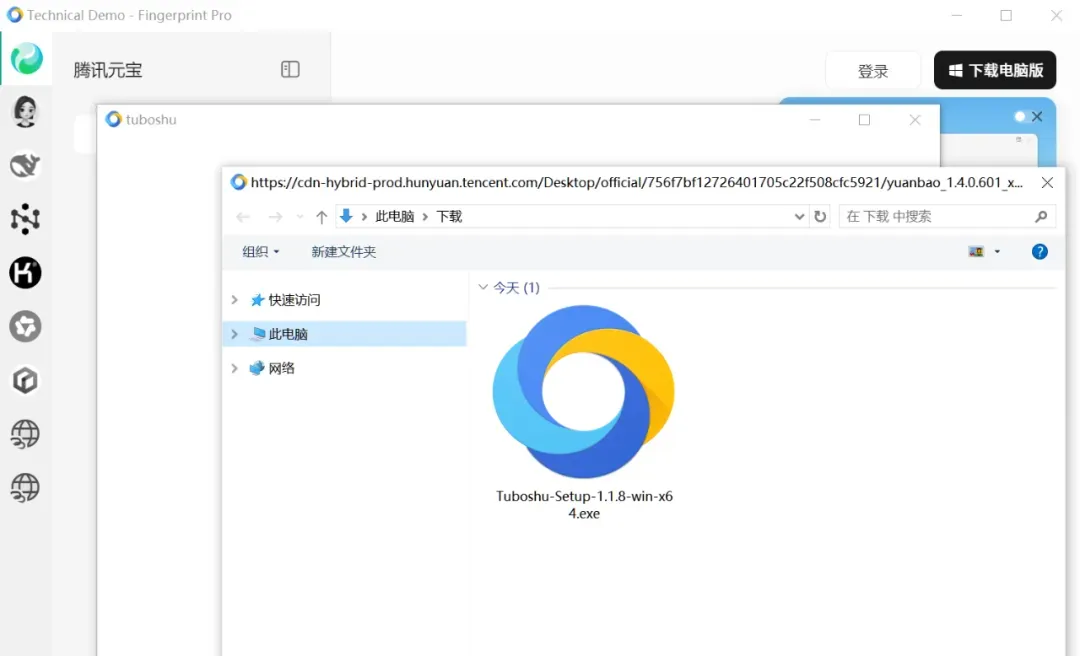
Task: Collapse the 今天 (1) file group
Action: [483, 287]
